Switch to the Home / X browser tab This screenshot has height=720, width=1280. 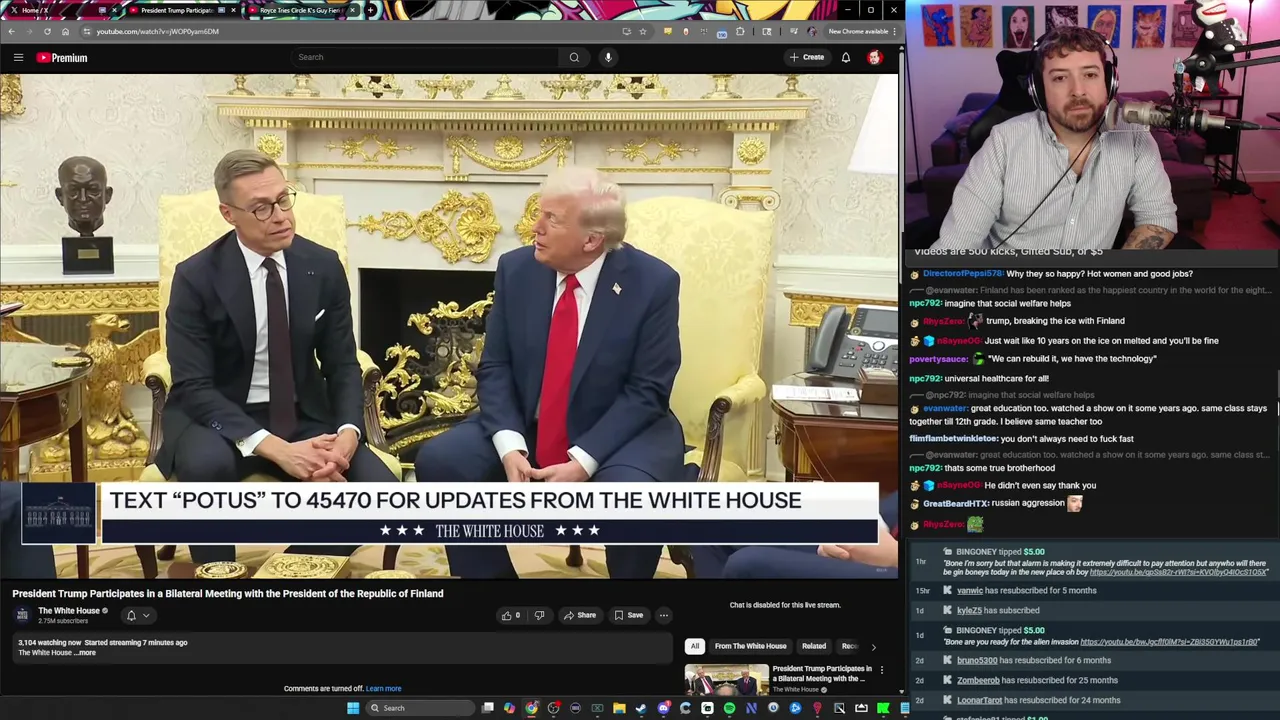coord(62,10)
